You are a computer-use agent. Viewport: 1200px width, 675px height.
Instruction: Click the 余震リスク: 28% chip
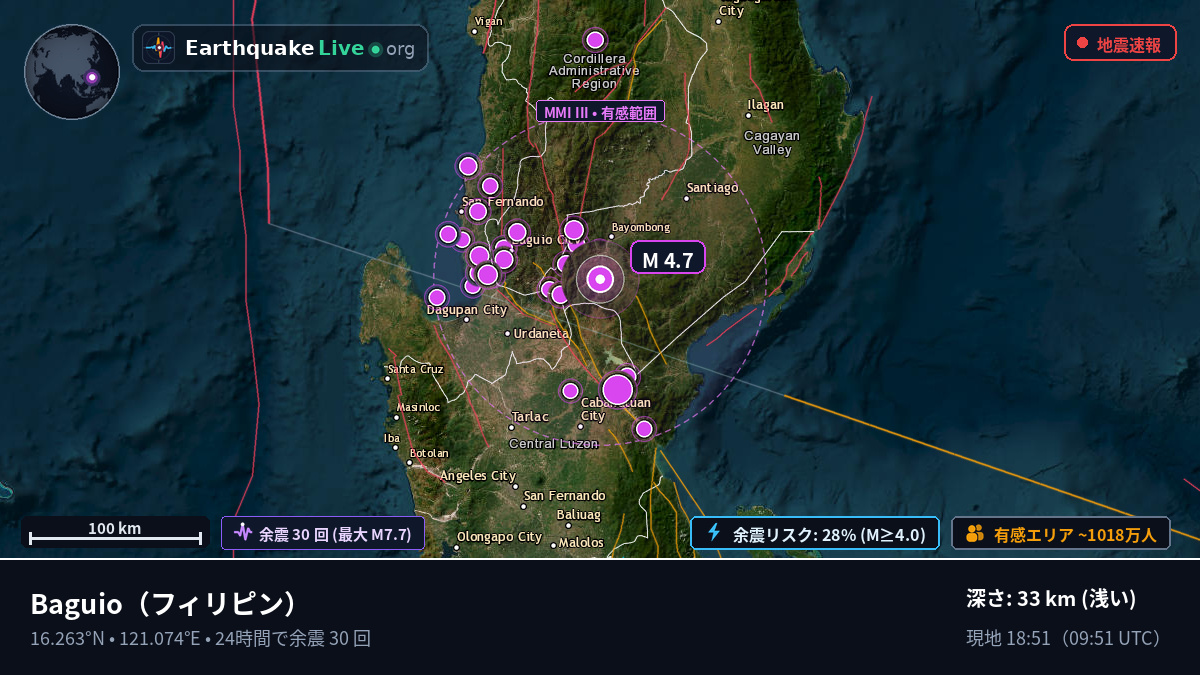click(815, 533)
